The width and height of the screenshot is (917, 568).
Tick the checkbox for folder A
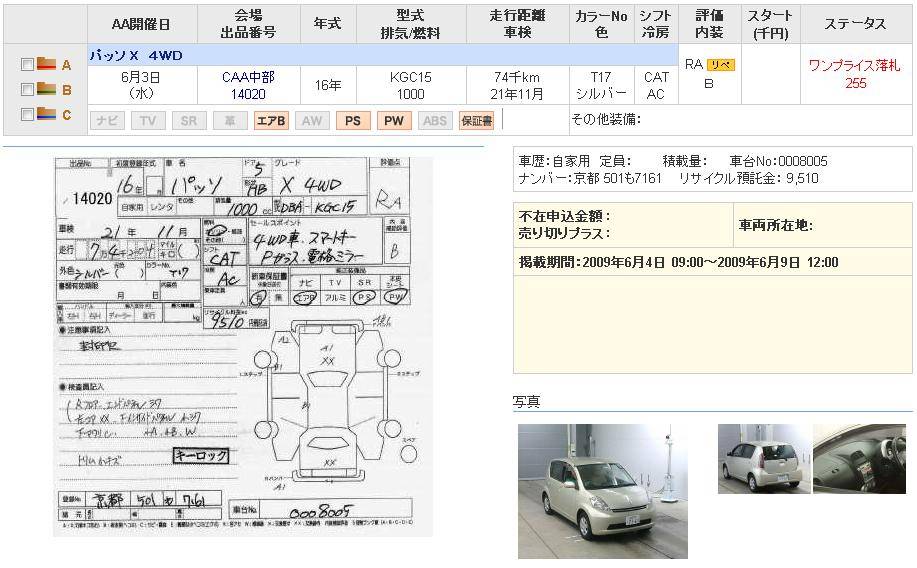click(27, 64)
